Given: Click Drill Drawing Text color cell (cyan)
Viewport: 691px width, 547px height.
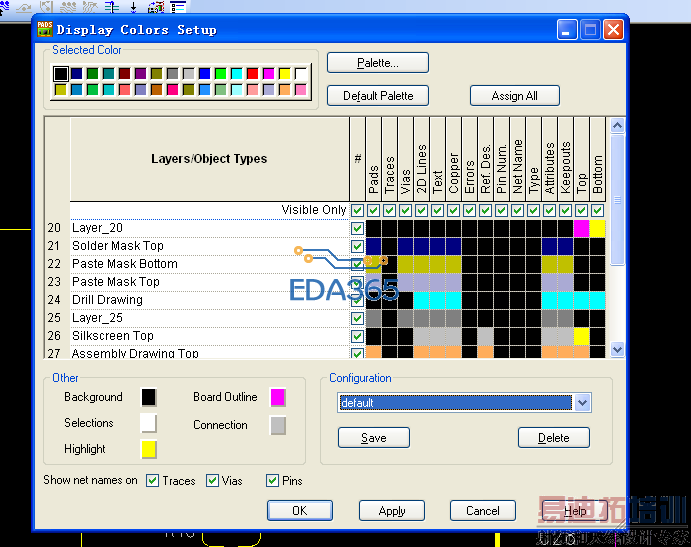Looking at the screenshot, I should click(x=437, y=300).
